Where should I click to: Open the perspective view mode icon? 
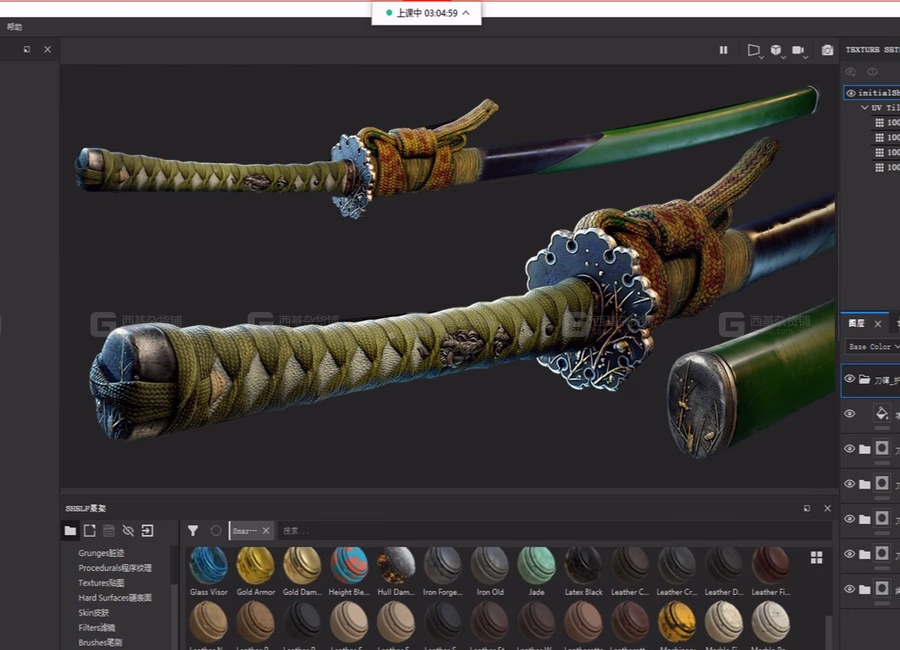point(754,51)
